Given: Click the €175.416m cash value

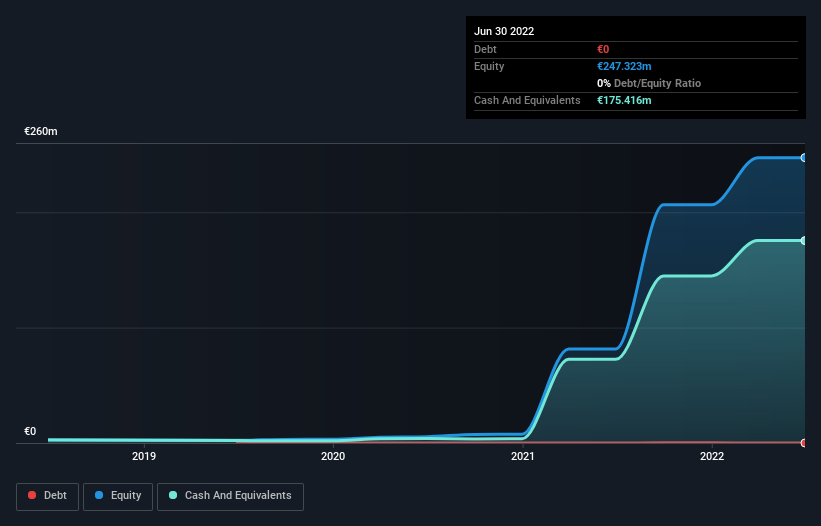Looking at the screenshot, I should click(x=624, y=100).
